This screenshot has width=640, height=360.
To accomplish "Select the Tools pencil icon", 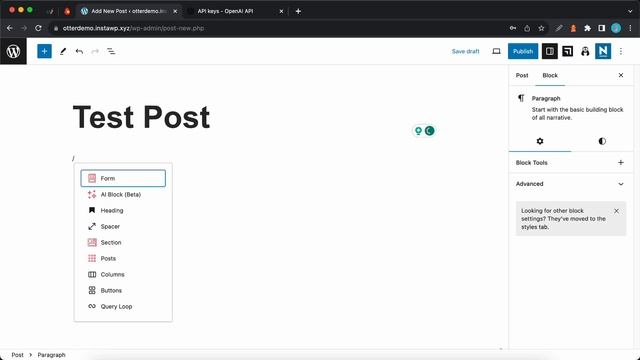I will pyautogui.click(x=63, y=51).
